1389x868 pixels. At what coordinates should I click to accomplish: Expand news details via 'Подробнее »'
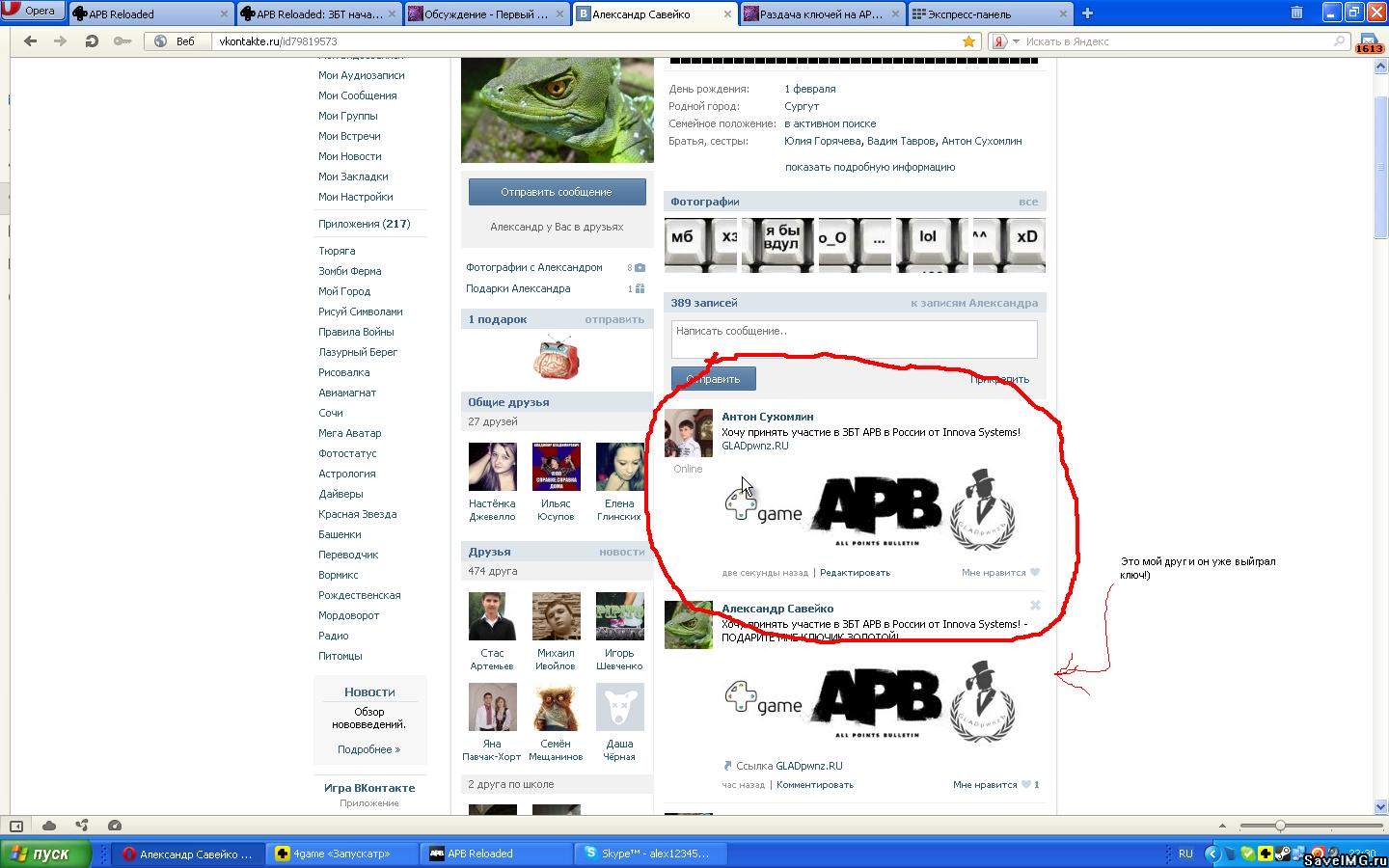click(368, 749)
